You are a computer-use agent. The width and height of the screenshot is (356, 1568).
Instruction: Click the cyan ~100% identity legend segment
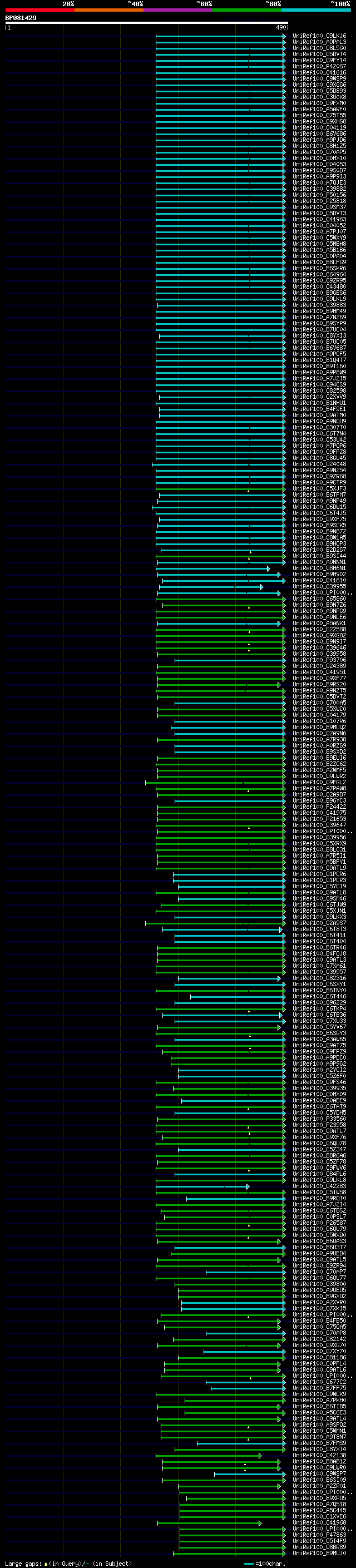[316, 10]
